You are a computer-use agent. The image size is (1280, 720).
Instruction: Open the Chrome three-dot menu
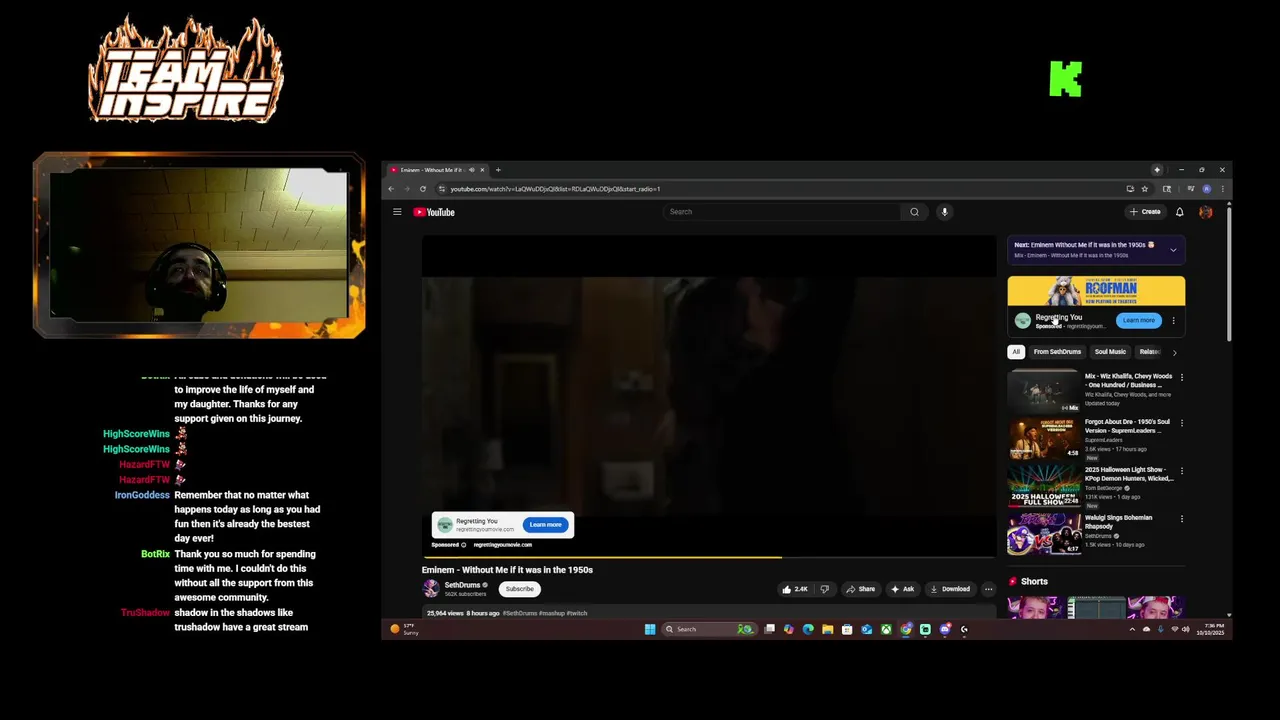pos(1222,189)
